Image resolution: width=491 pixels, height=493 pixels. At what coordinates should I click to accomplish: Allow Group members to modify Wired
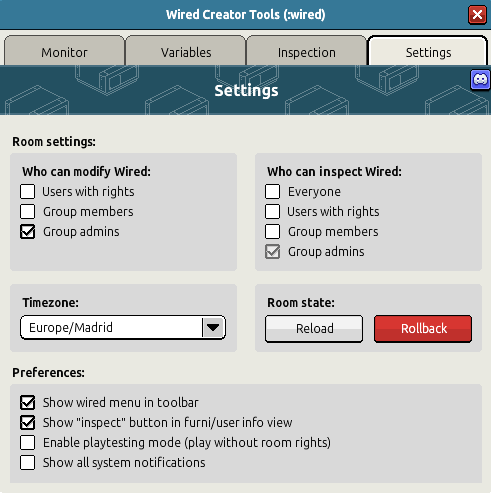[x=27, y=212]
